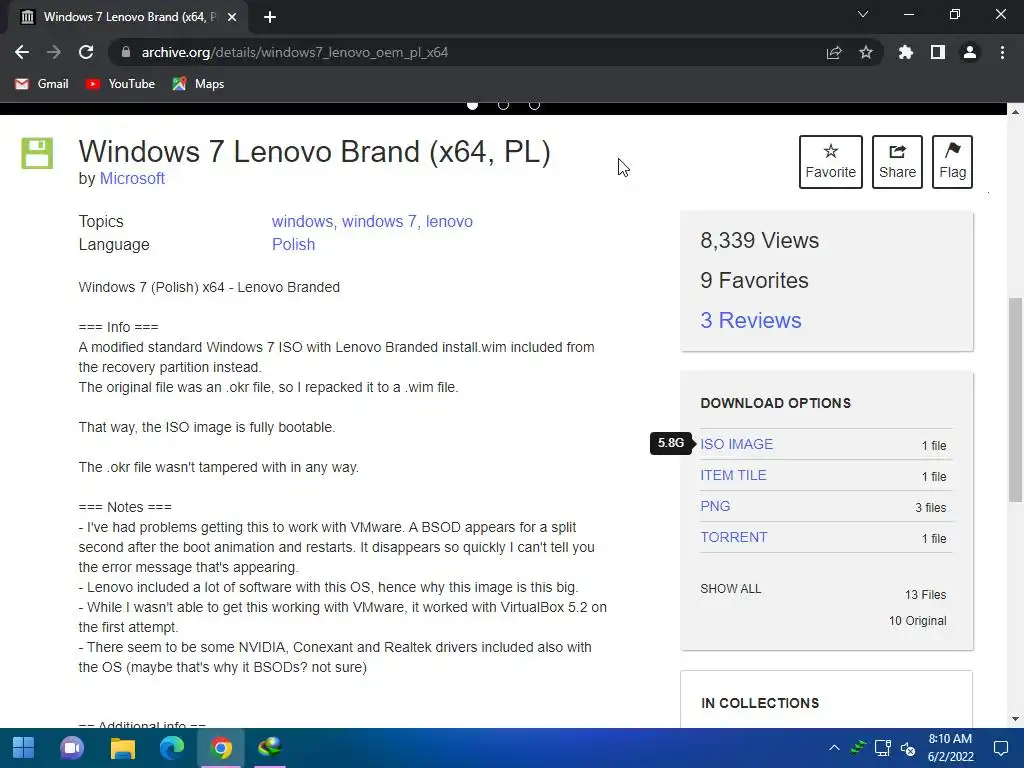This screenshot has width=1024, height=768.
Task: Click the Favorite star button
Action: [831, 162]
